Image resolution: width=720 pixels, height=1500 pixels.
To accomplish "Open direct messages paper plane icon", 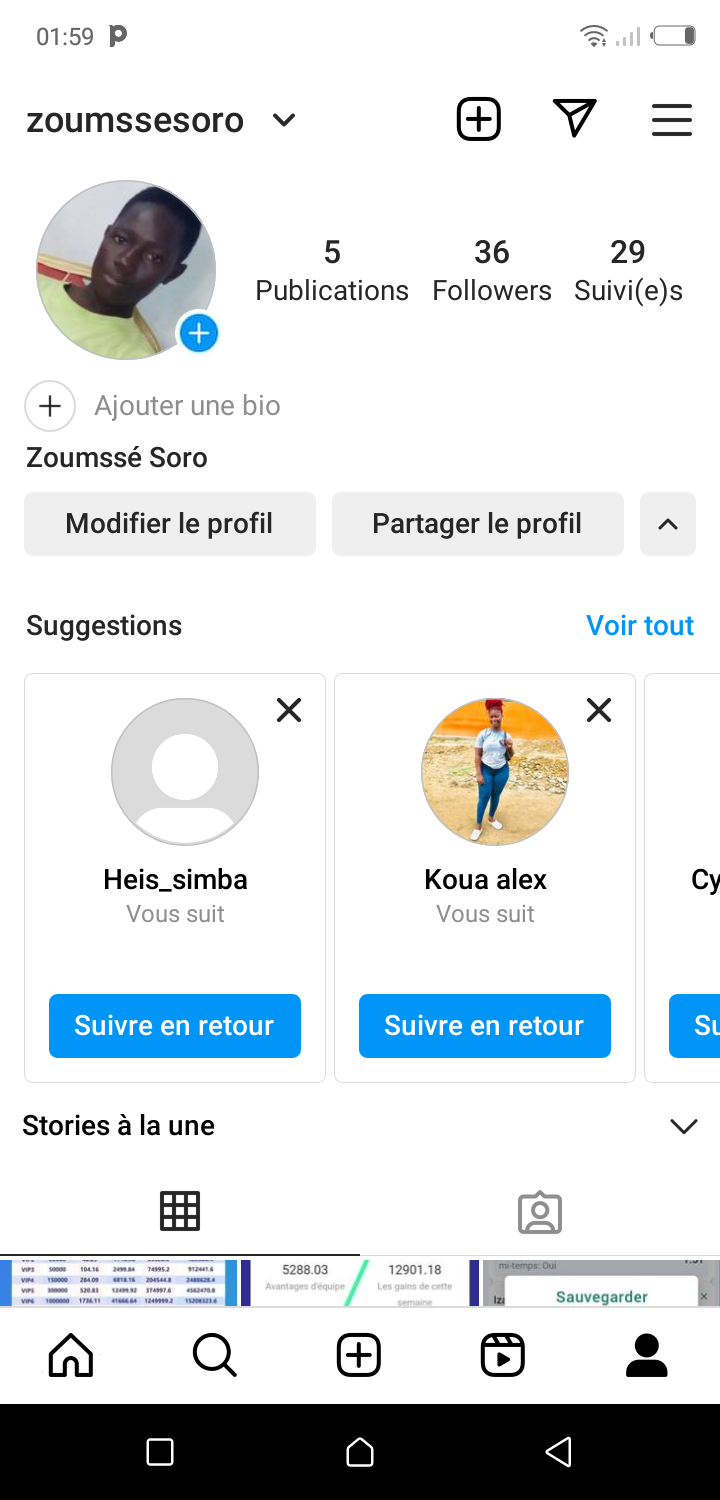I will [x=575, y=119].
